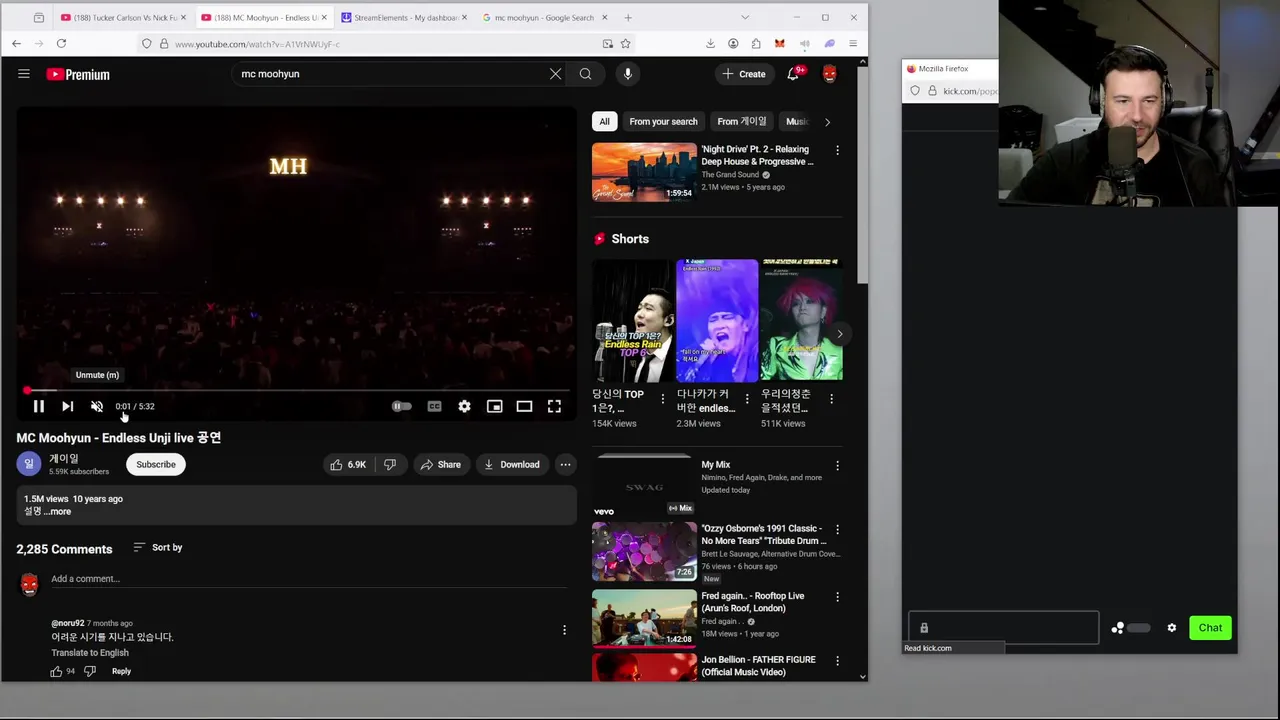The width and height of the screenshot is (1280, 720).
Task: Select the From your search chip
Action: tap(663, 121)
